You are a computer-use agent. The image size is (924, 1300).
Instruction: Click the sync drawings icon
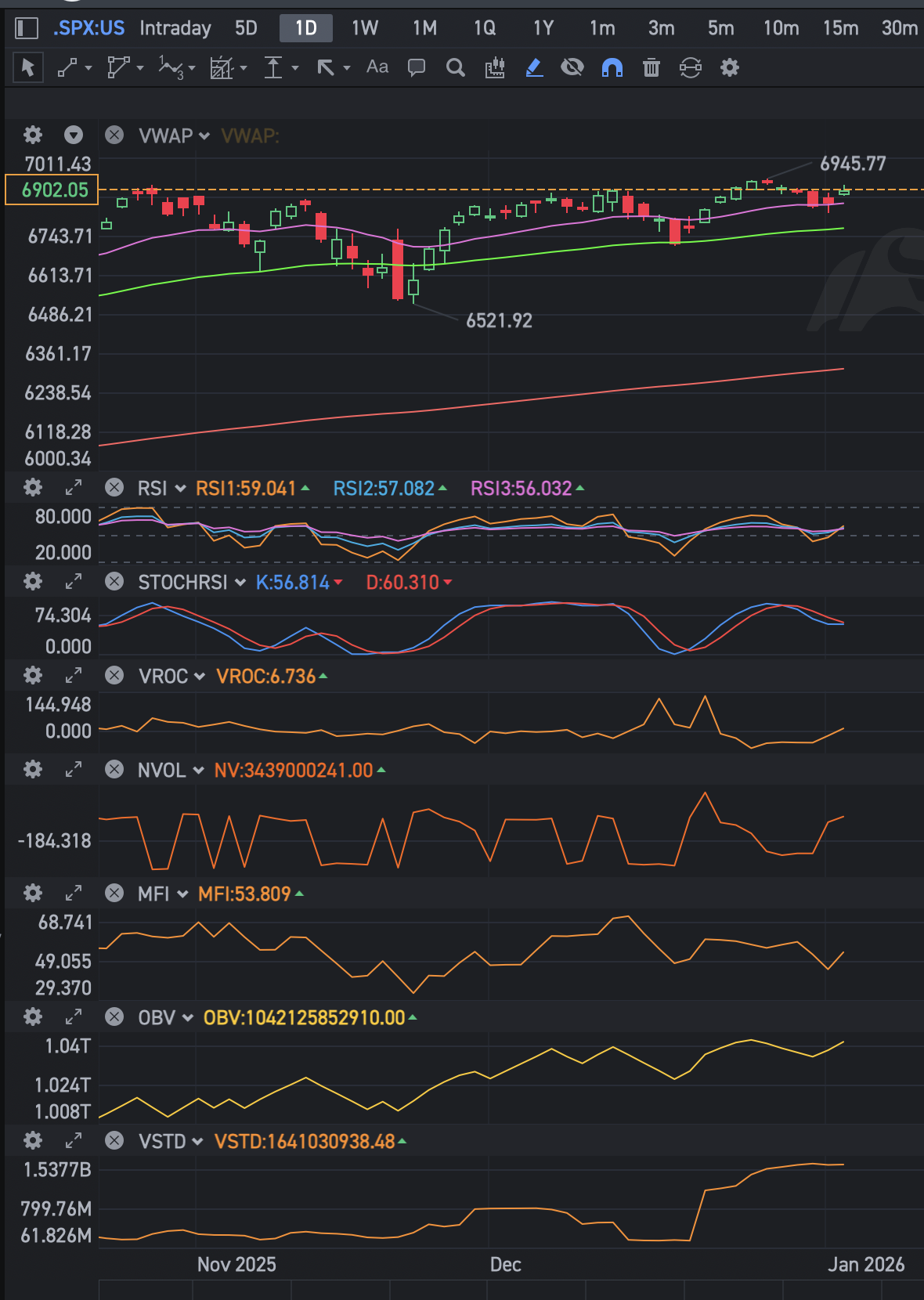point(691,68)
